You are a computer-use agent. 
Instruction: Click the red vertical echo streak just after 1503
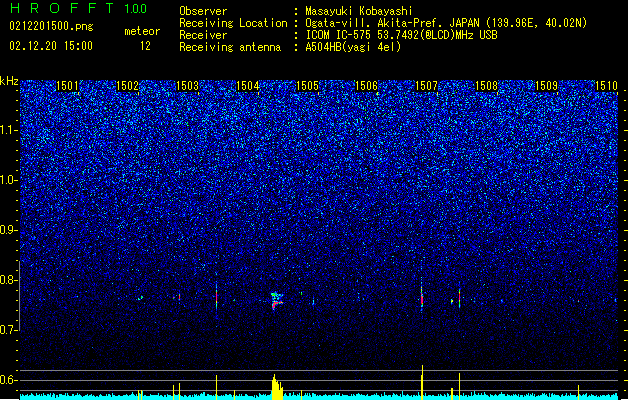point(217,298)
